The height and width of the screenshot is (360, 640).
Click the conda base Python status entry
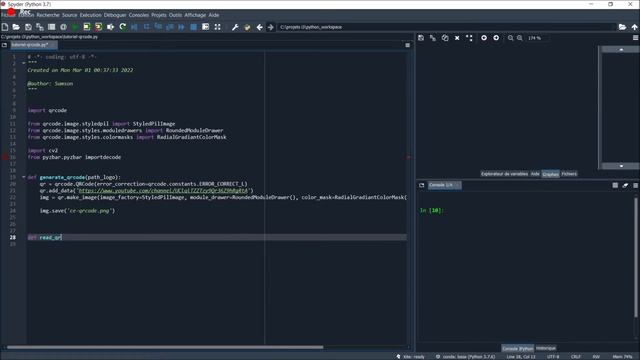pyautogui.click(x=465, y=357)
